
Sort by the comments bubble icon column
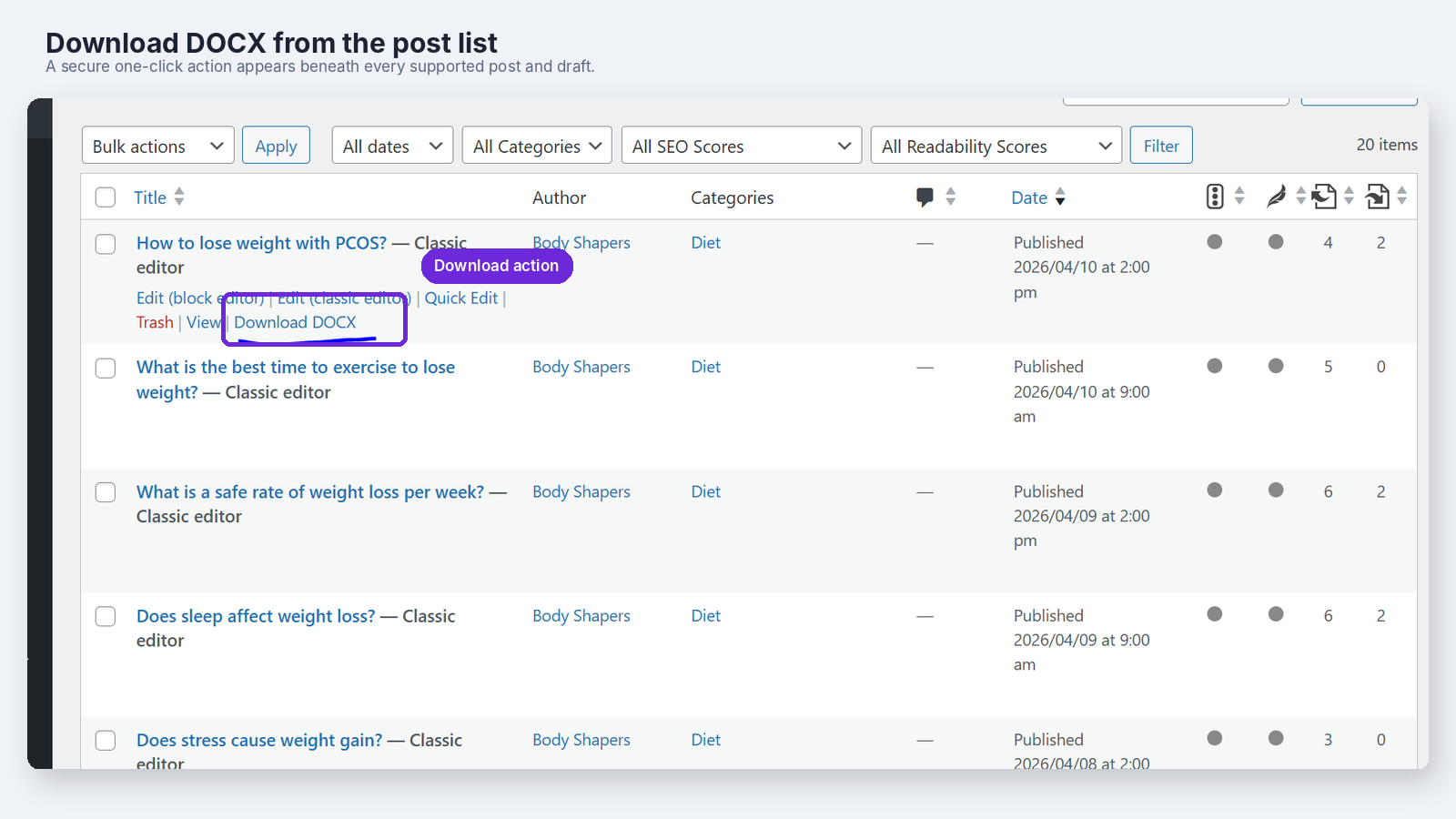(x=935, y=197)
